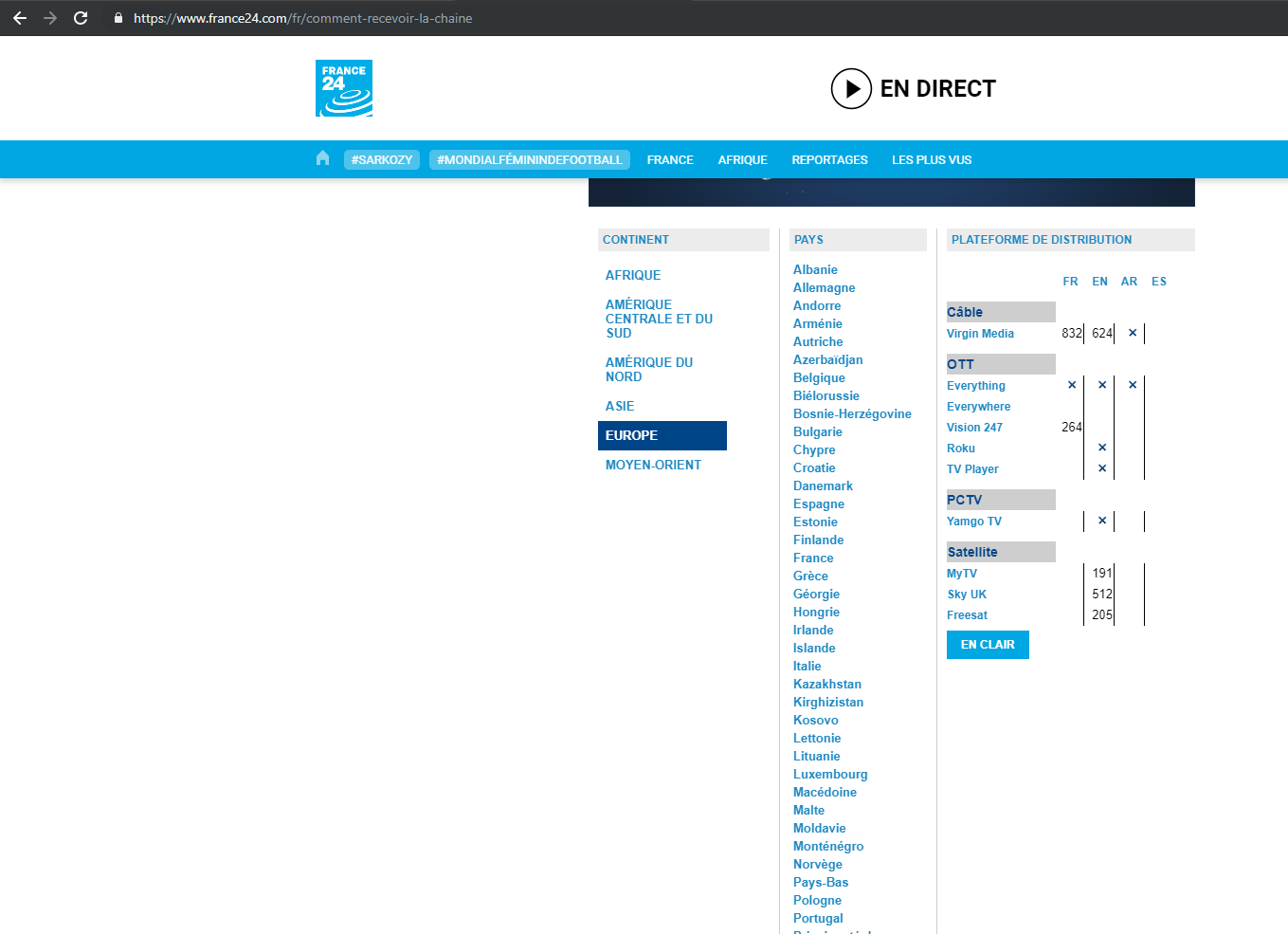
Task: Select AMÉRIQUE CENTRALE ET DU SUD continent
Action: 660,319
